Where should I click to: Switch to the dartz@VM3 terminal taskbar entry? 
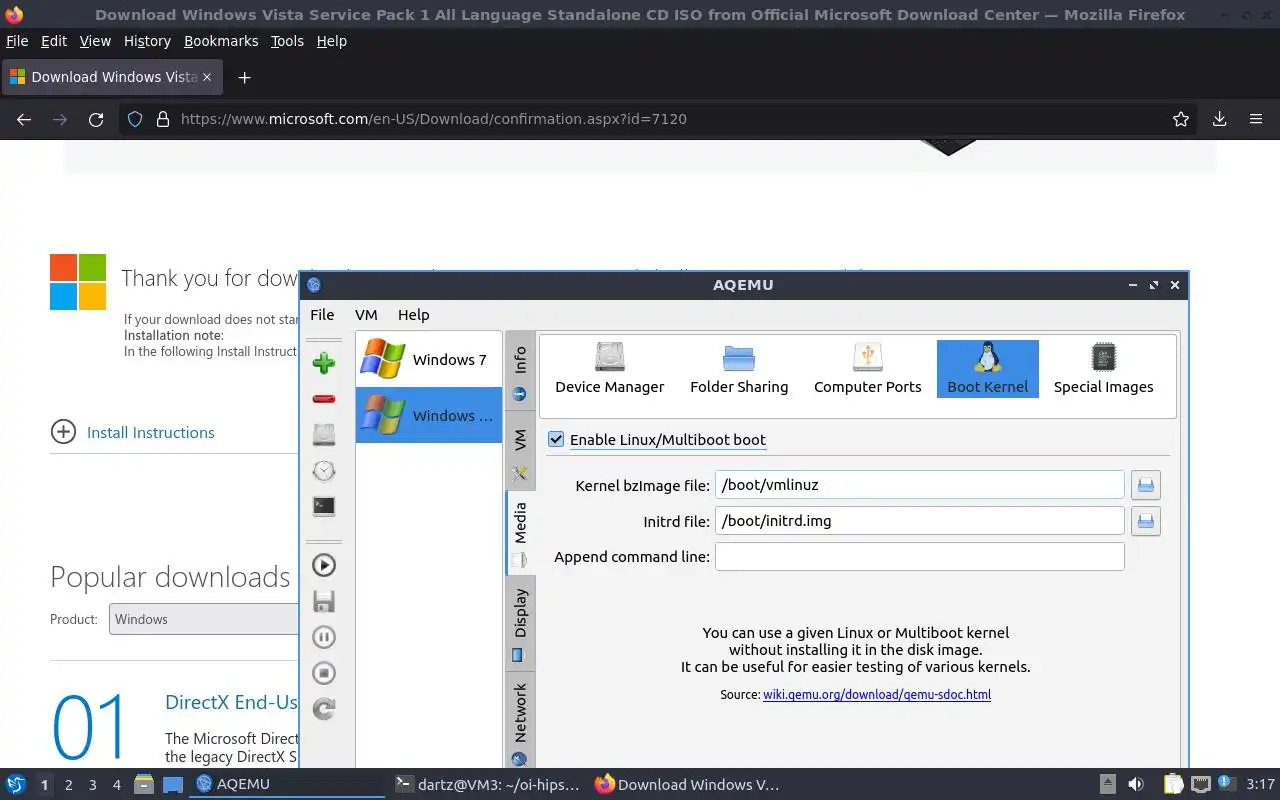[487, 784]
